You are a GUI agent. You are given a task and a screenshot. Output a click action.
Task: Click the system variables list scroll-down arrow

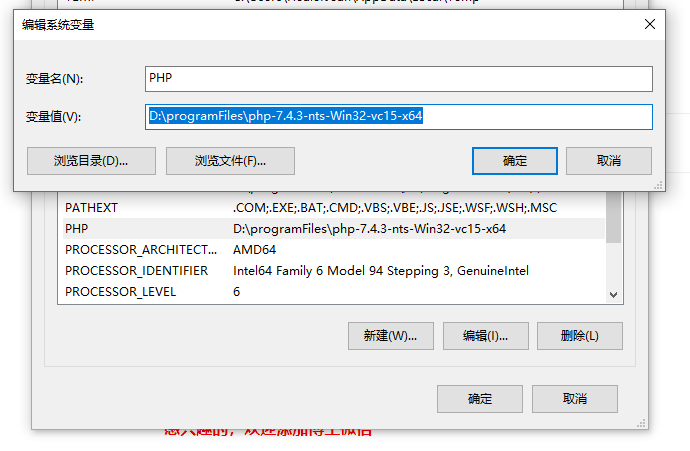pos(613,295)
